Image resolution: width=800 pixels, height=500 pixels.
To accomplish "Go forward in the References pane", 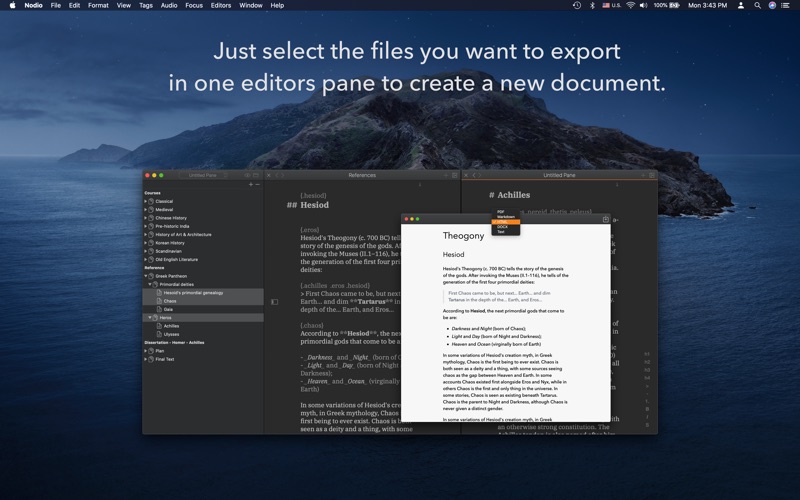I will pyautogui.click(x=282, y=175).
